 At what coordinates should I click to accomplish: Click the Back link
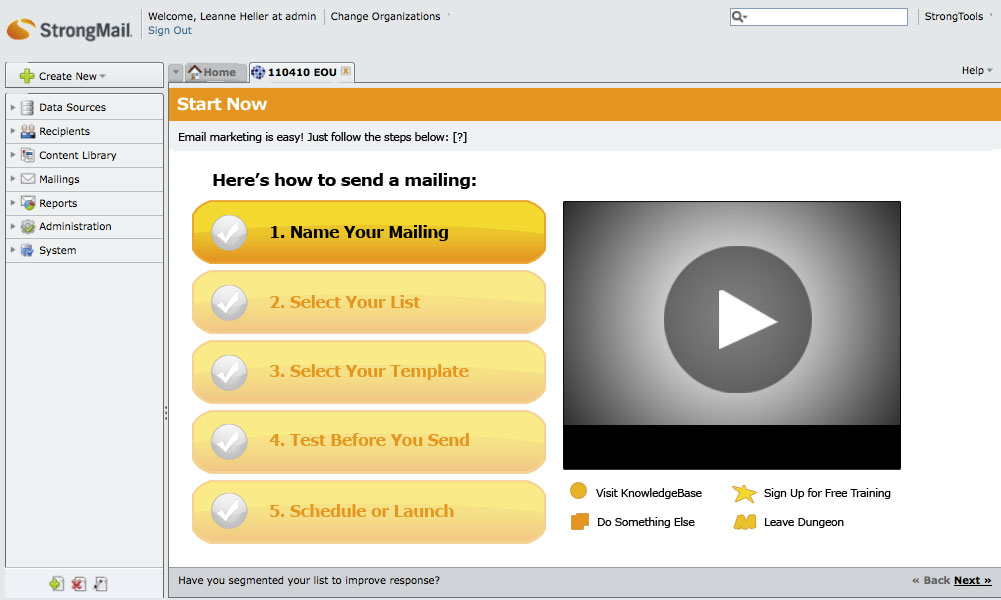[x=931, y=580]
